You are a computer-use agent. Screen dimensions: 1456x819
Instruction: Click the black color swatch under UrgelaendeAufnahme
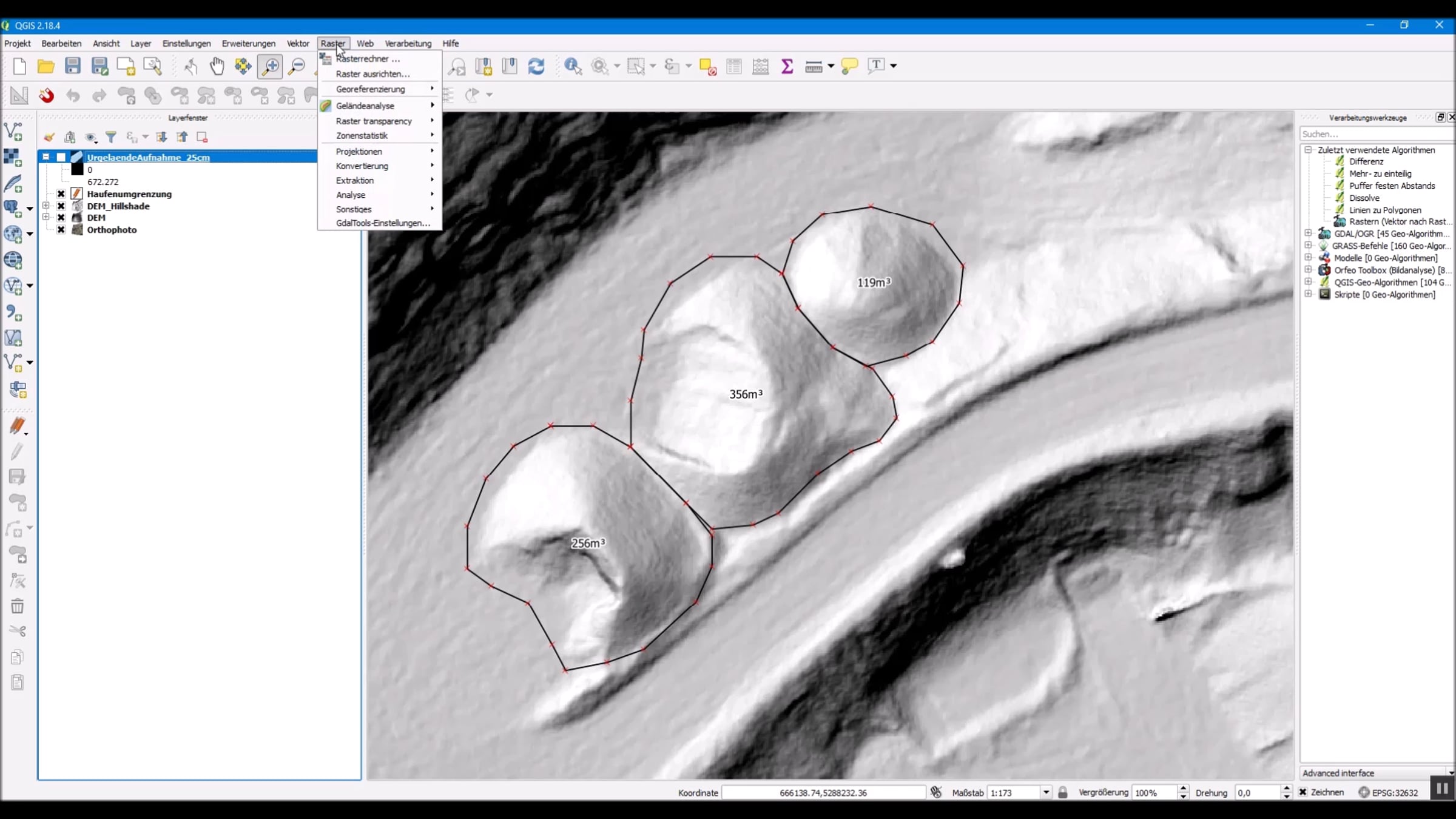(77, 170)
